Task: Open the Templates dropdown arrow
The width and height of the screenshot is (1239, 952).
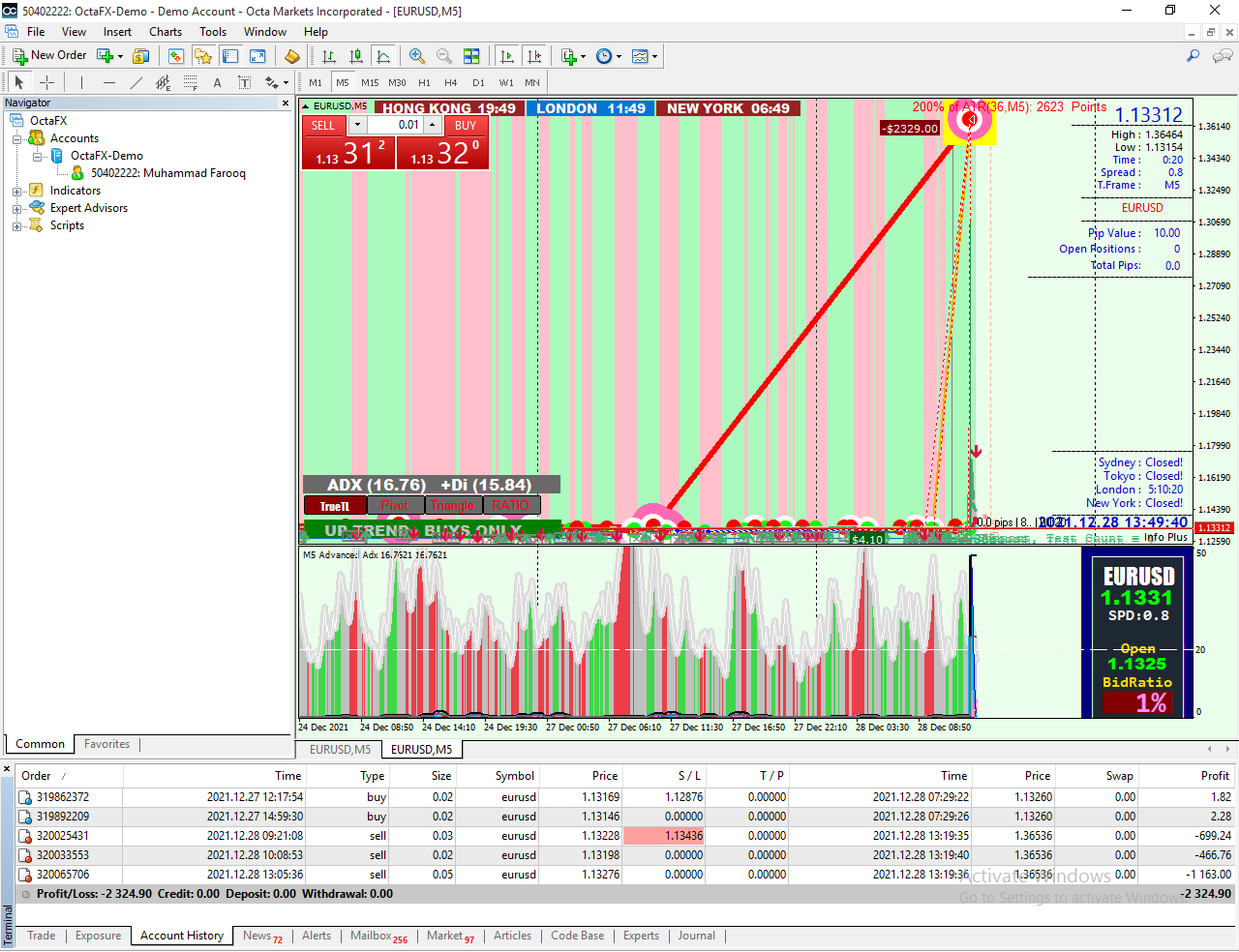Action: point(655,56)
